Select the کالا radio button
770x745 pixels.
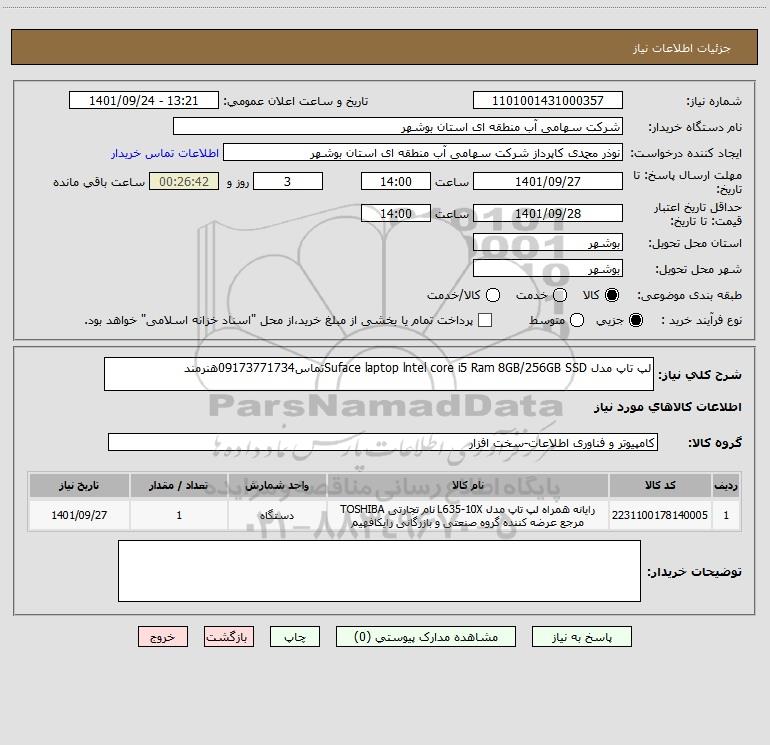pyautogui.click(x=612, y=295)
